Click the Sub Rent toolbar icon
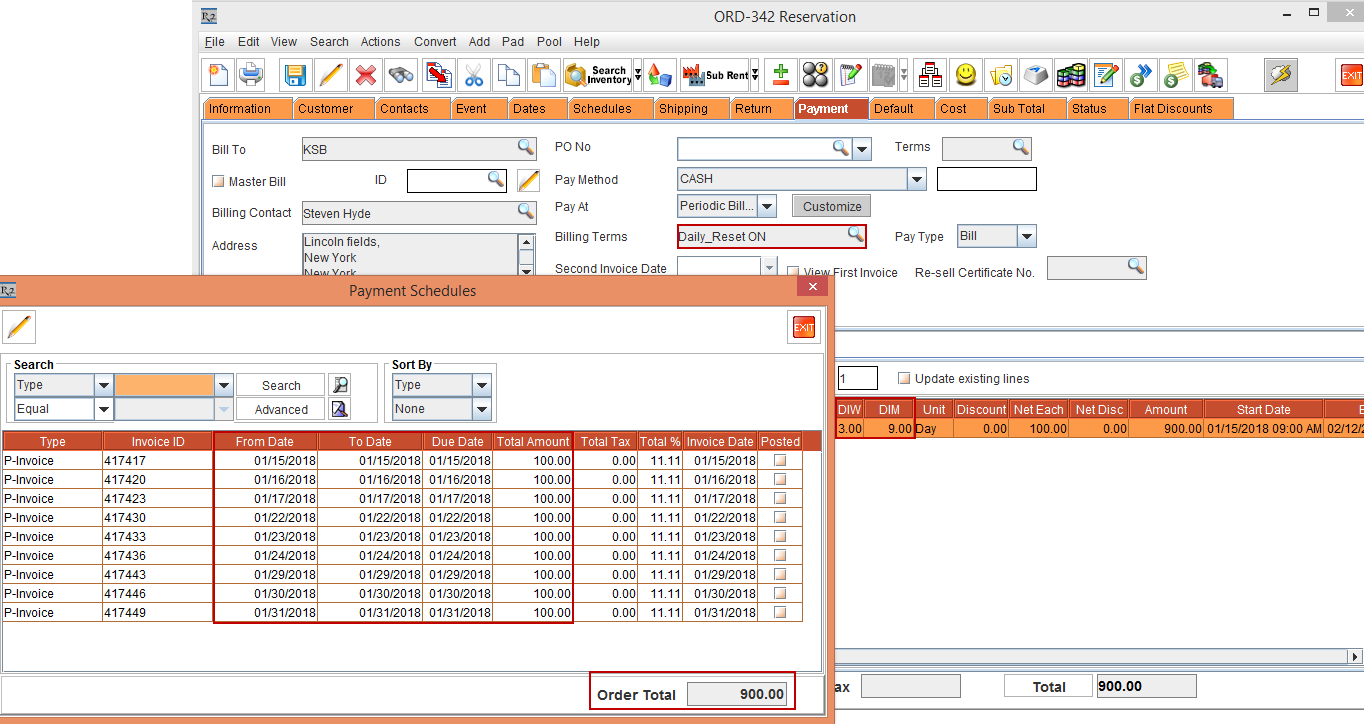The width and height of the screenshot is (1364, 724). 714,75
